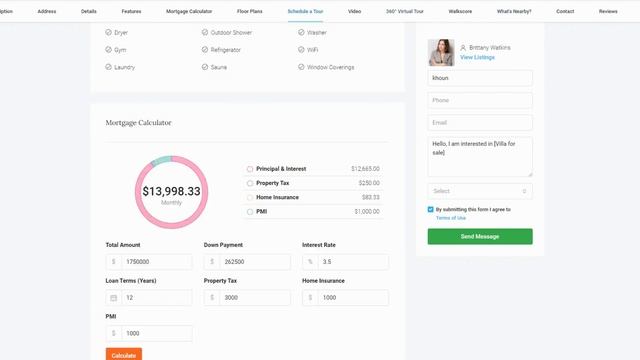Select the Principal & Interest legend circle

(x=250, y=169)
